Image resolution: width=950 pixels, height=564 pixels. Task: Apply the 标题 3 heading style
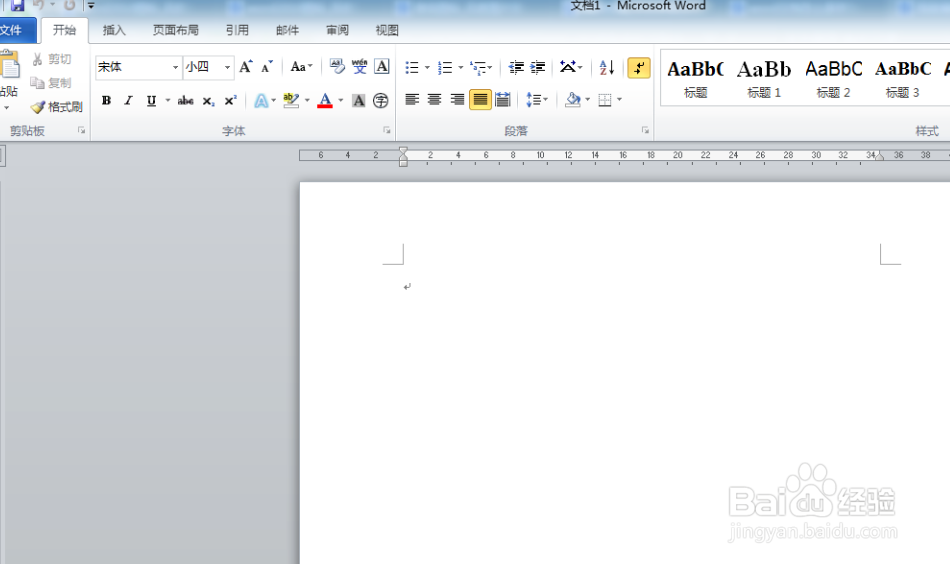[x=903, y=79]
